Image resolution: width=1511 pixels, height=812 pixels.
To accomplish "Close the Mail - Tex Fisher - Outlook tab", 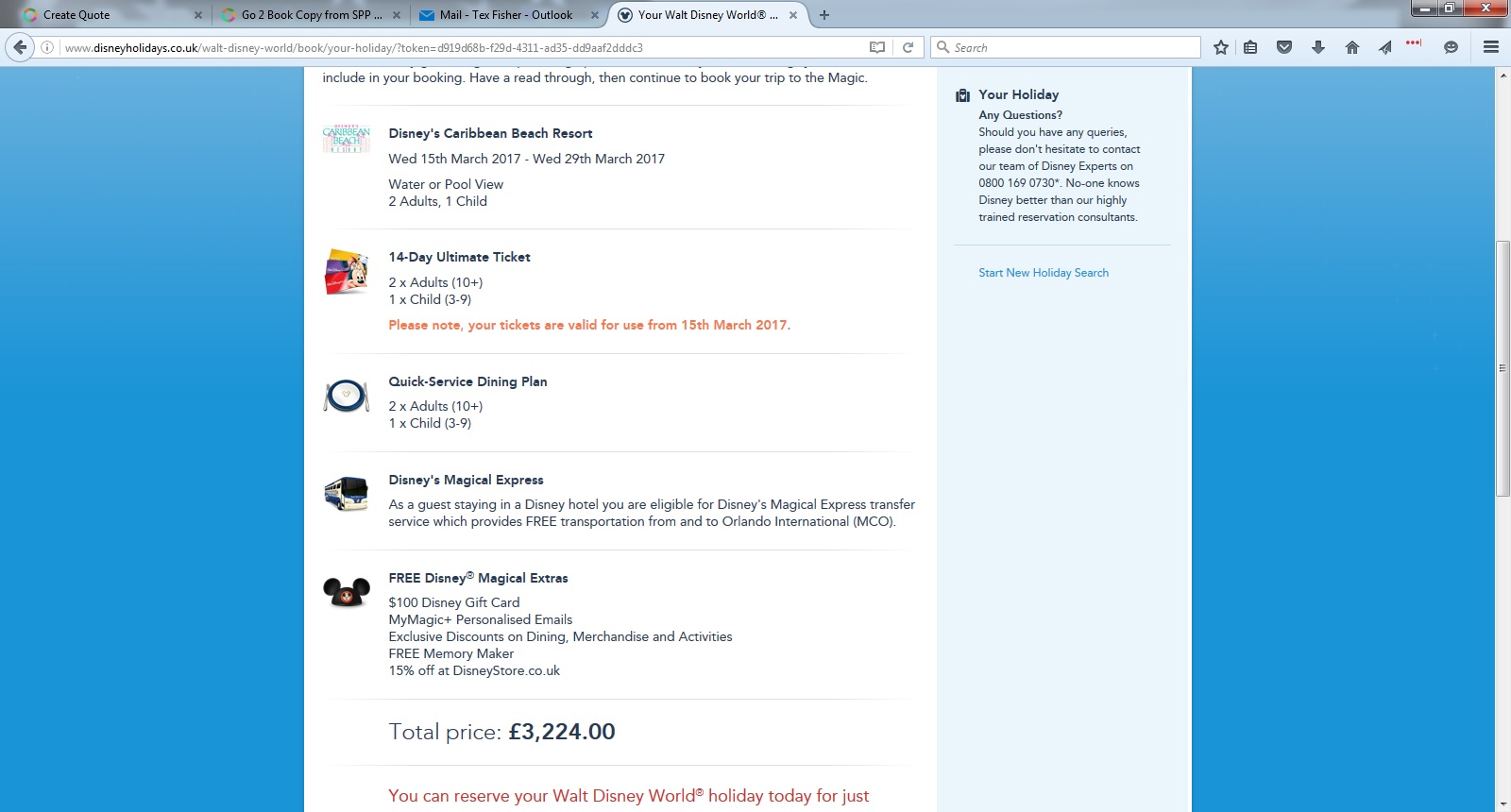I will (x=595, y=15).
